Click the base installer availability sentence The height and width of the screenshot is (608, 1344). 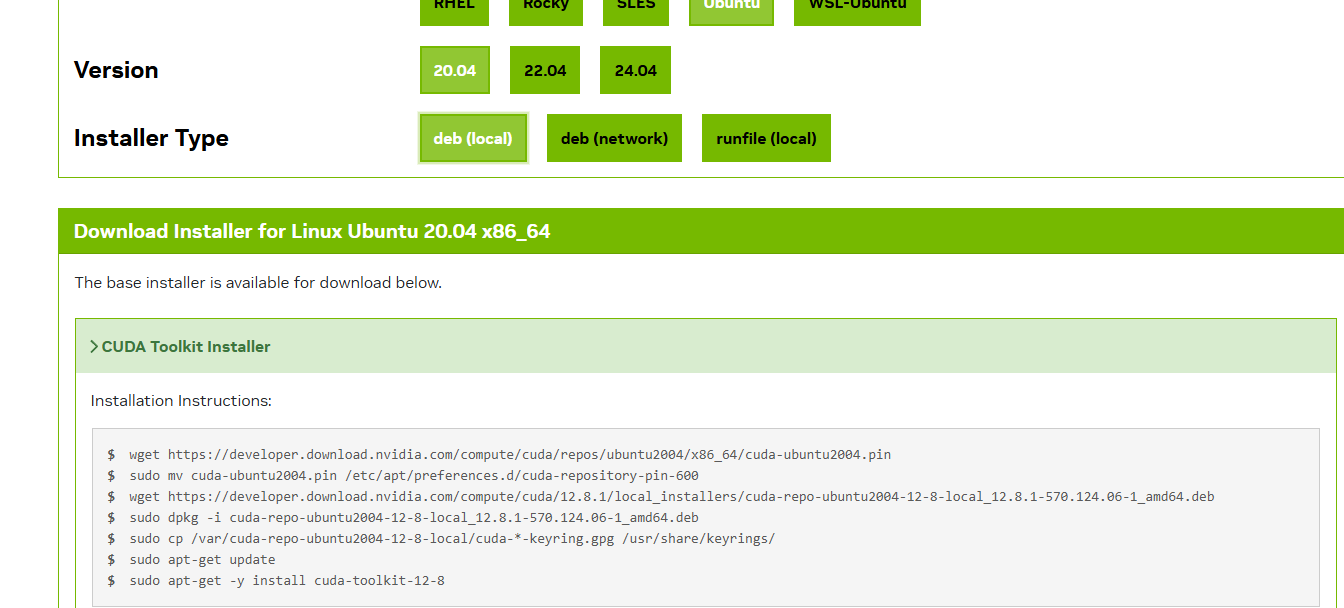258,283
